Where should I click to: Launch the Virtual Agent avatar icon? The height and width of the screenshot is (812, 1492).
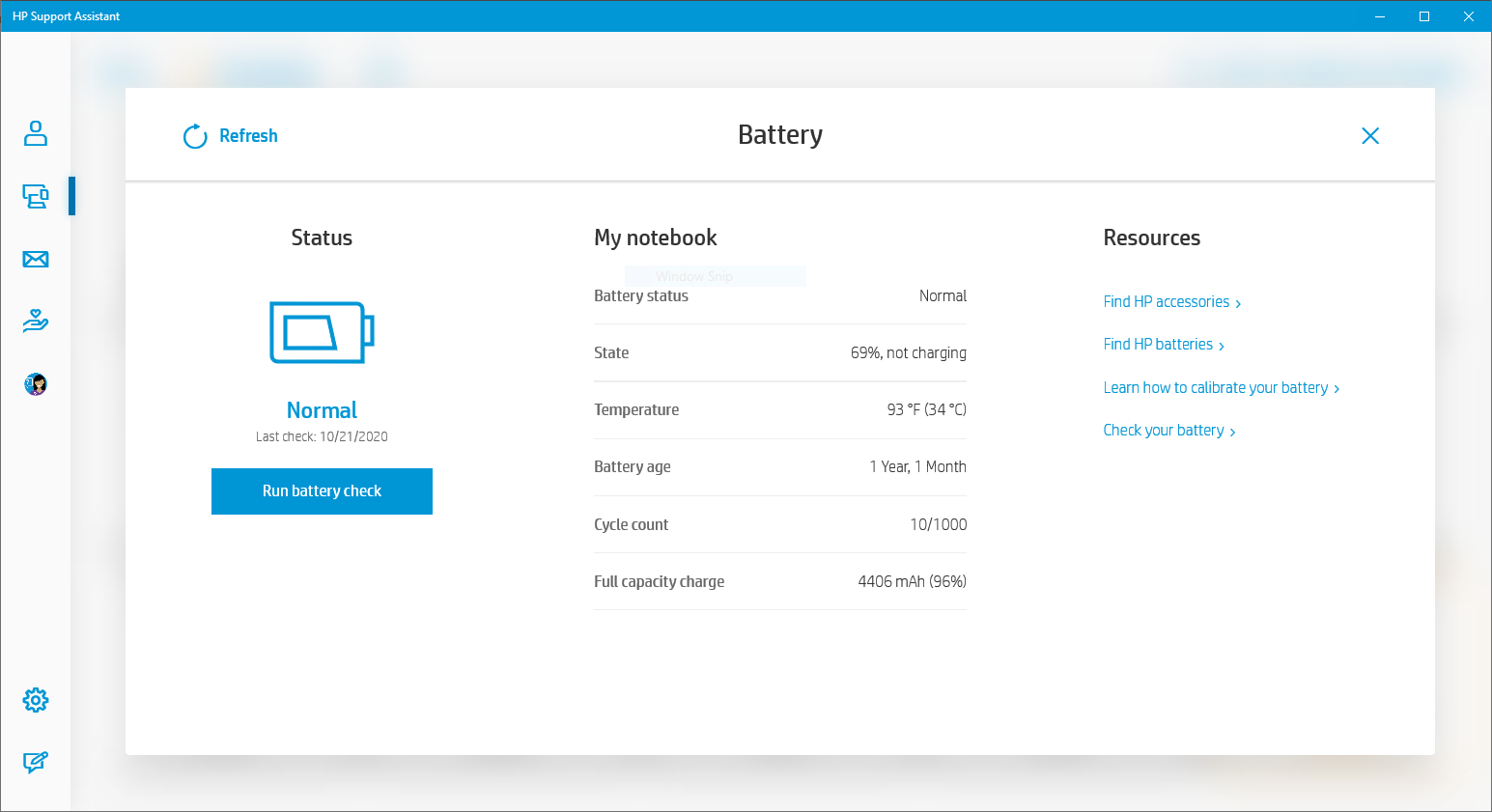pos(36,383)
